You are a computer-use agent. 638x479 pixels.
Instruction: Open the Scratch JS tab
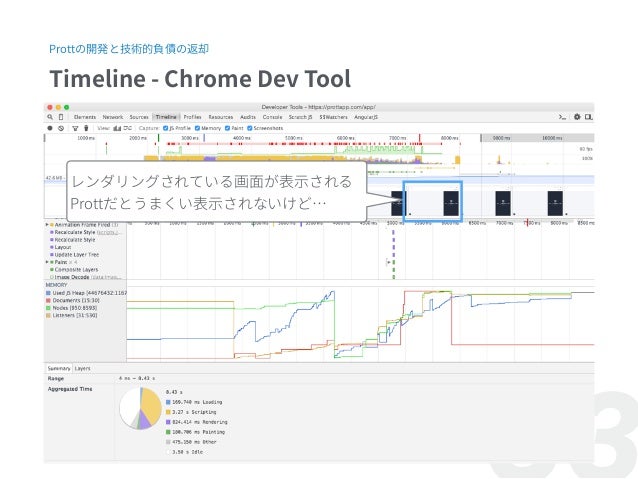[x=300, y=117]
